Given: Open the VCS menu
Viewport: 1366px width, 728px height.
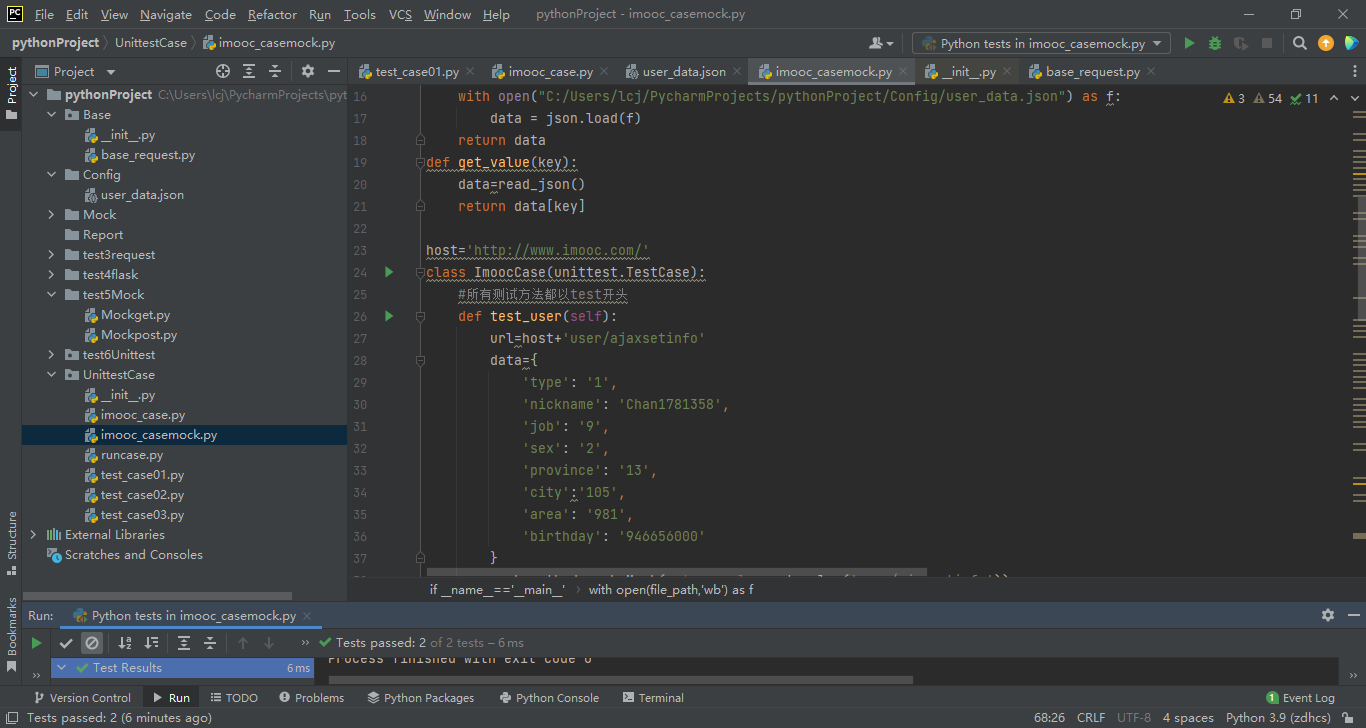Looking at the screenshot, I should 400,14.
